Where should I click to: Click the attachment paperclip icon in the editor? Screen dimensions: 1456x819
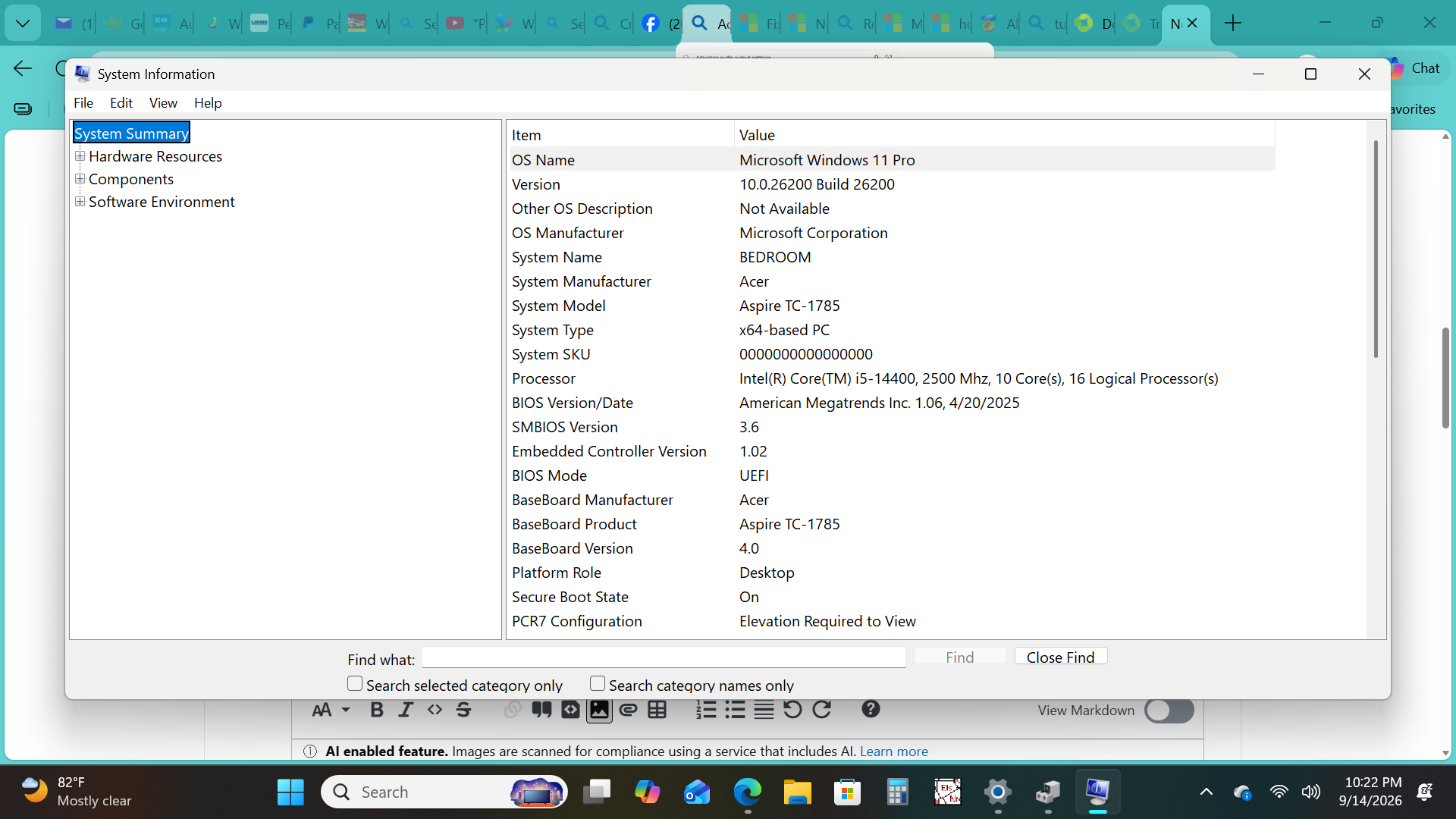pyautogui.click(x=628, y=710)
